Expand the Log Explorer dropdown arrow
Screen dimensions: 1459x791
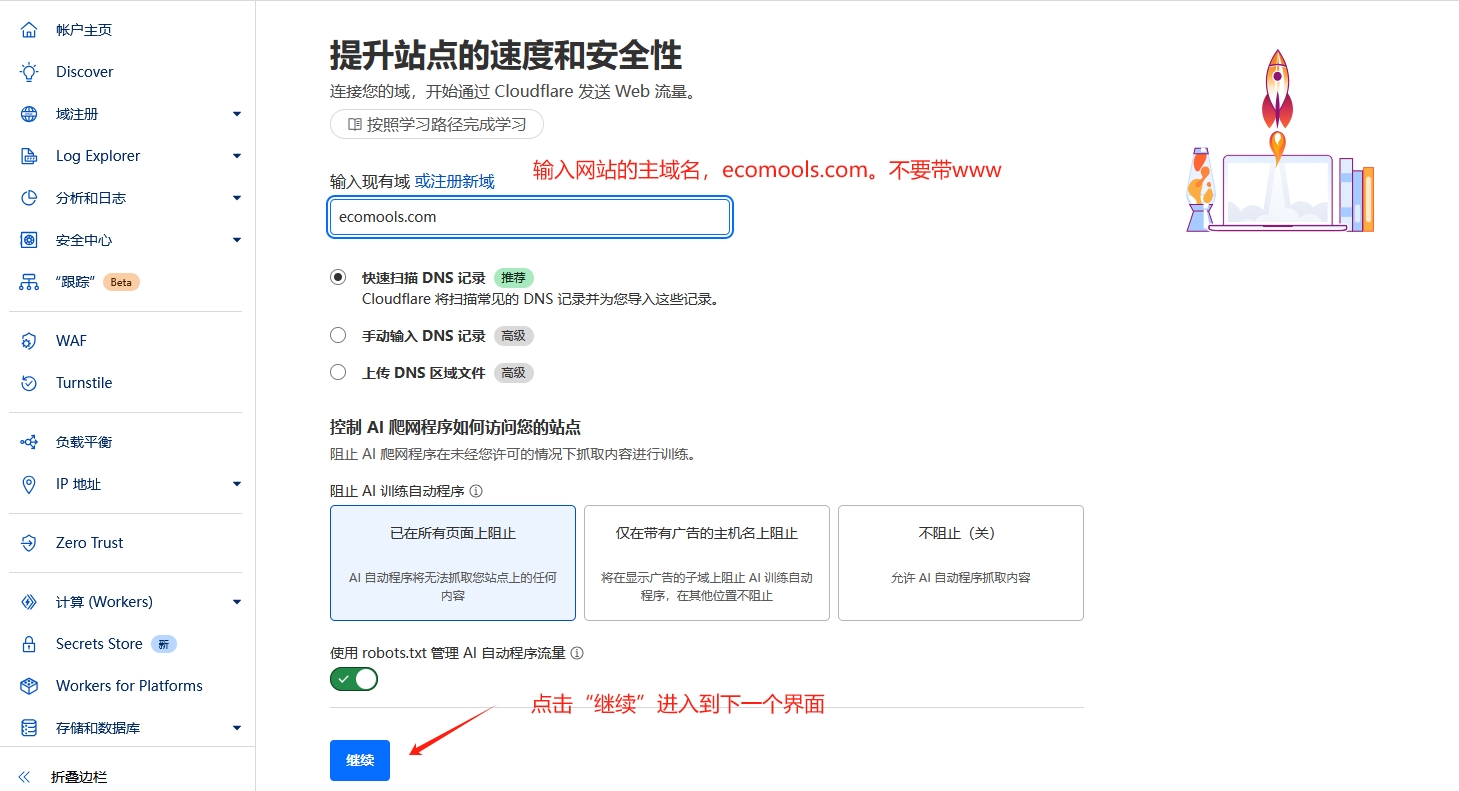click(237, 156)
